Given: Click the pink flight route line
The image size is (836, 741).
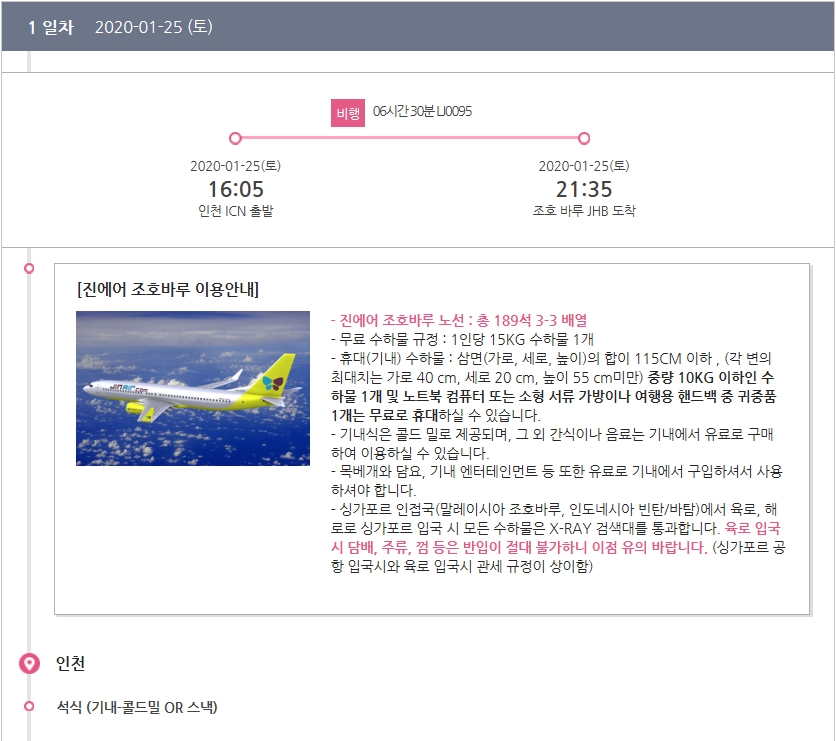Looking at the screenshot, I should 410,138.
